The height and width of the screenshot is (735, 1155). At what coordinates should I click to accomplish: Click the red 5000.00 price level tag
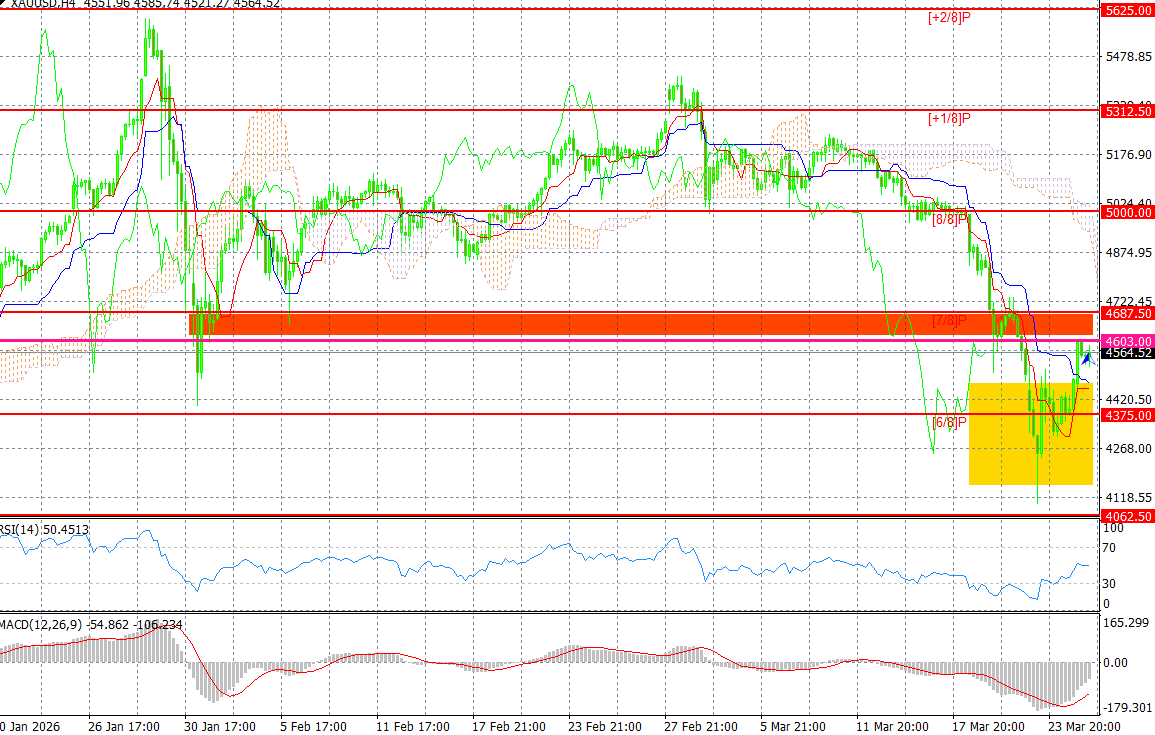[x=1127, y=212]
